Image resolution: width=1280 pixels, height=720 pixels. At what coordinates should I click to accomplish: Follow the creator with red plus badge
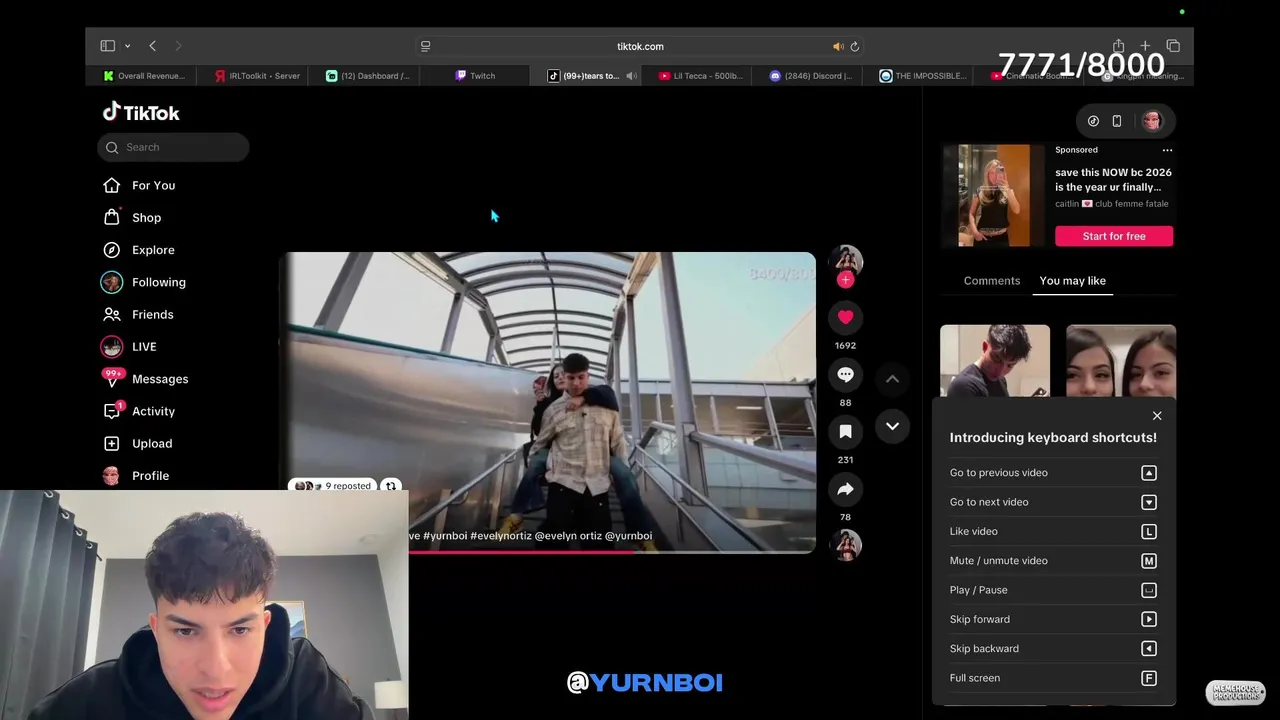click(x=846, y=280)
